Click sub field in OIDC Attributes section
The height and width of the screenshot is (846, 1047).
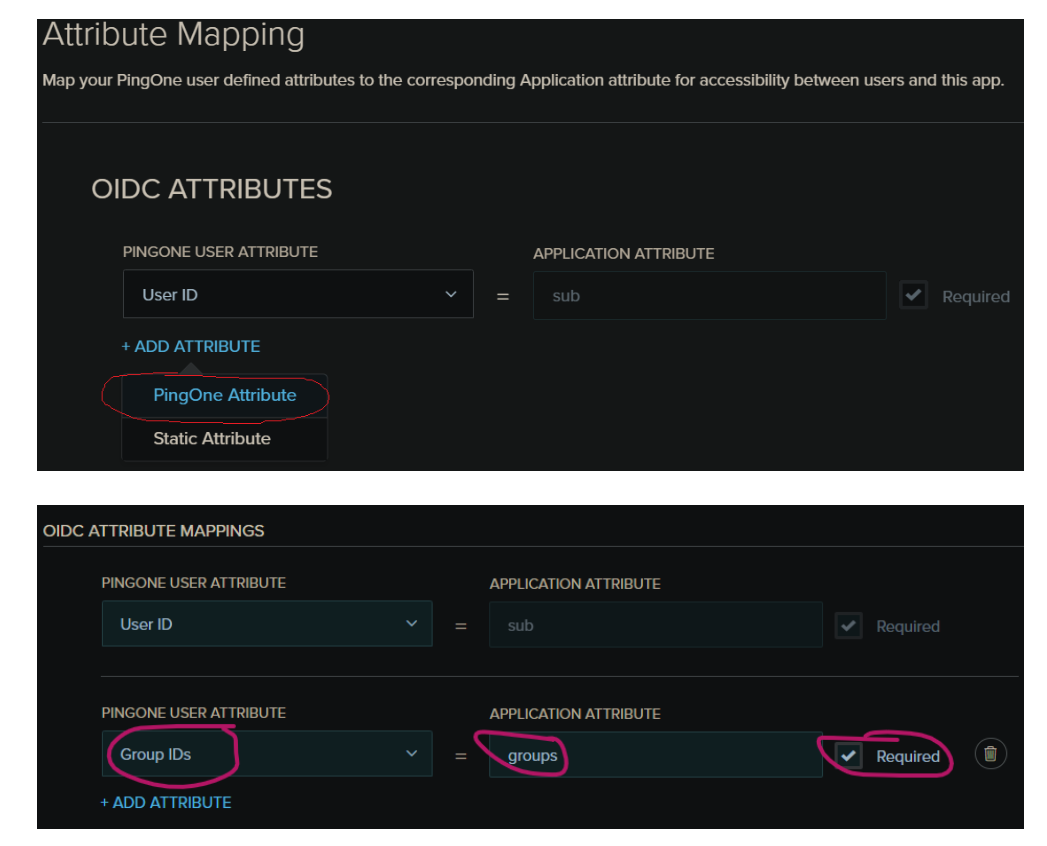[x=709, y=295]
